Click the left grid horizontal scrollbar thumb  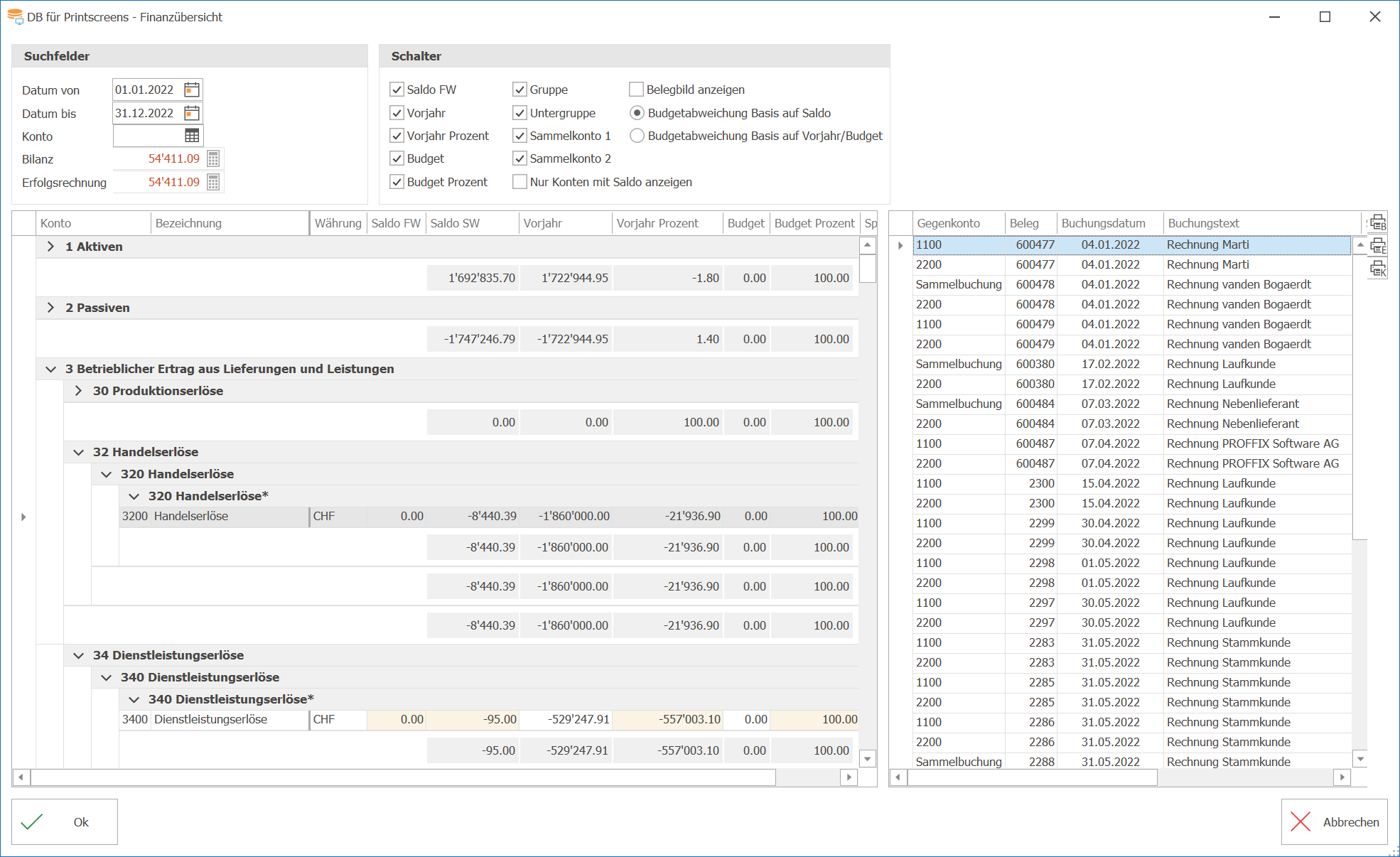(403, 777)
